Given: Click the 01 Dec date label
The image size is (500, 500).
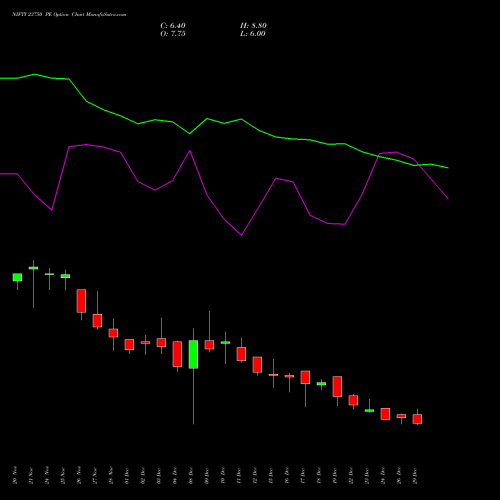Looking at the screenshot, I should pyautogui.click(x=127, y=475).
